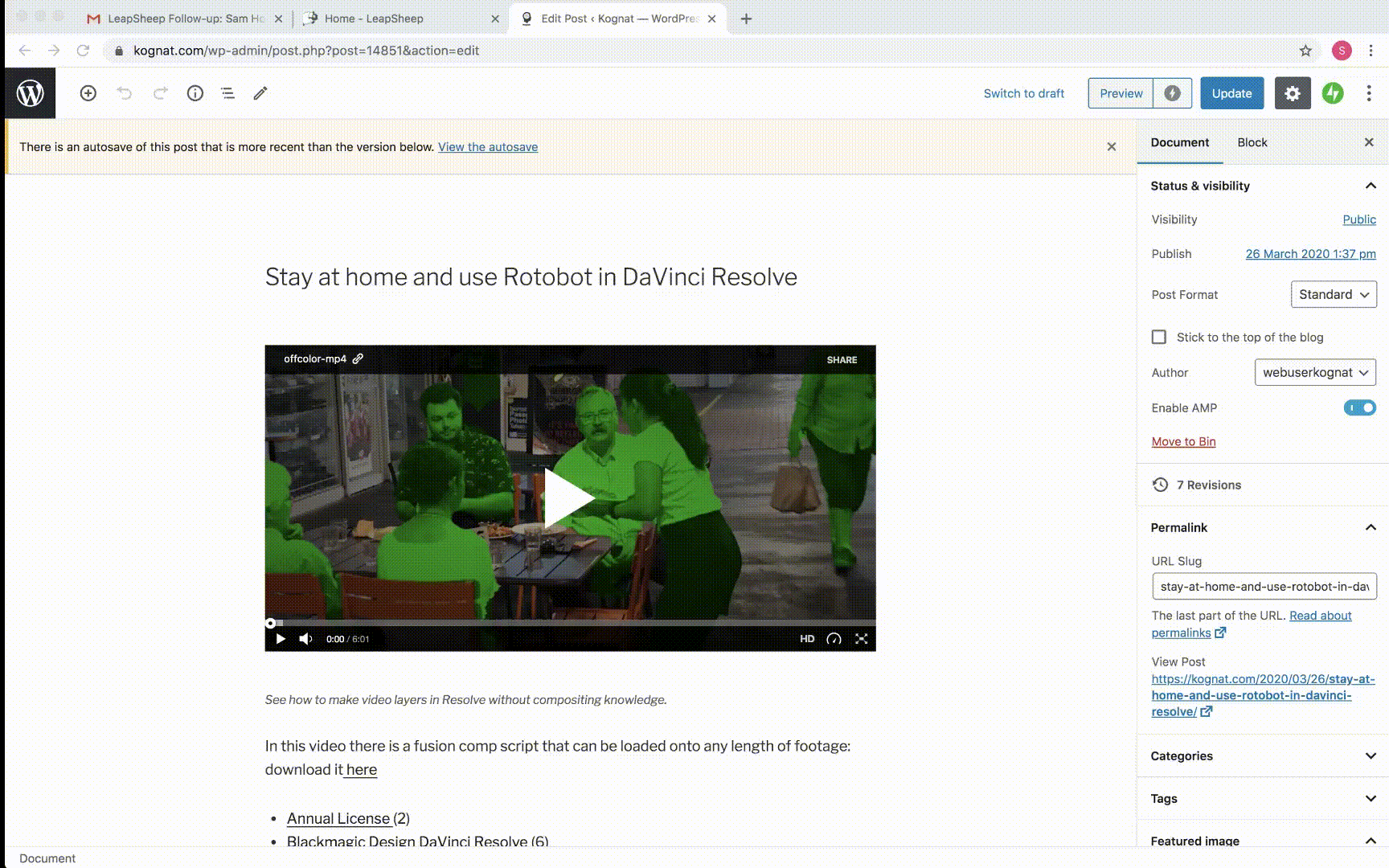Viewport: 1389px width, 868px height.
Task: Click the URL Slug input field
Action: click(x=1264, y=587)
